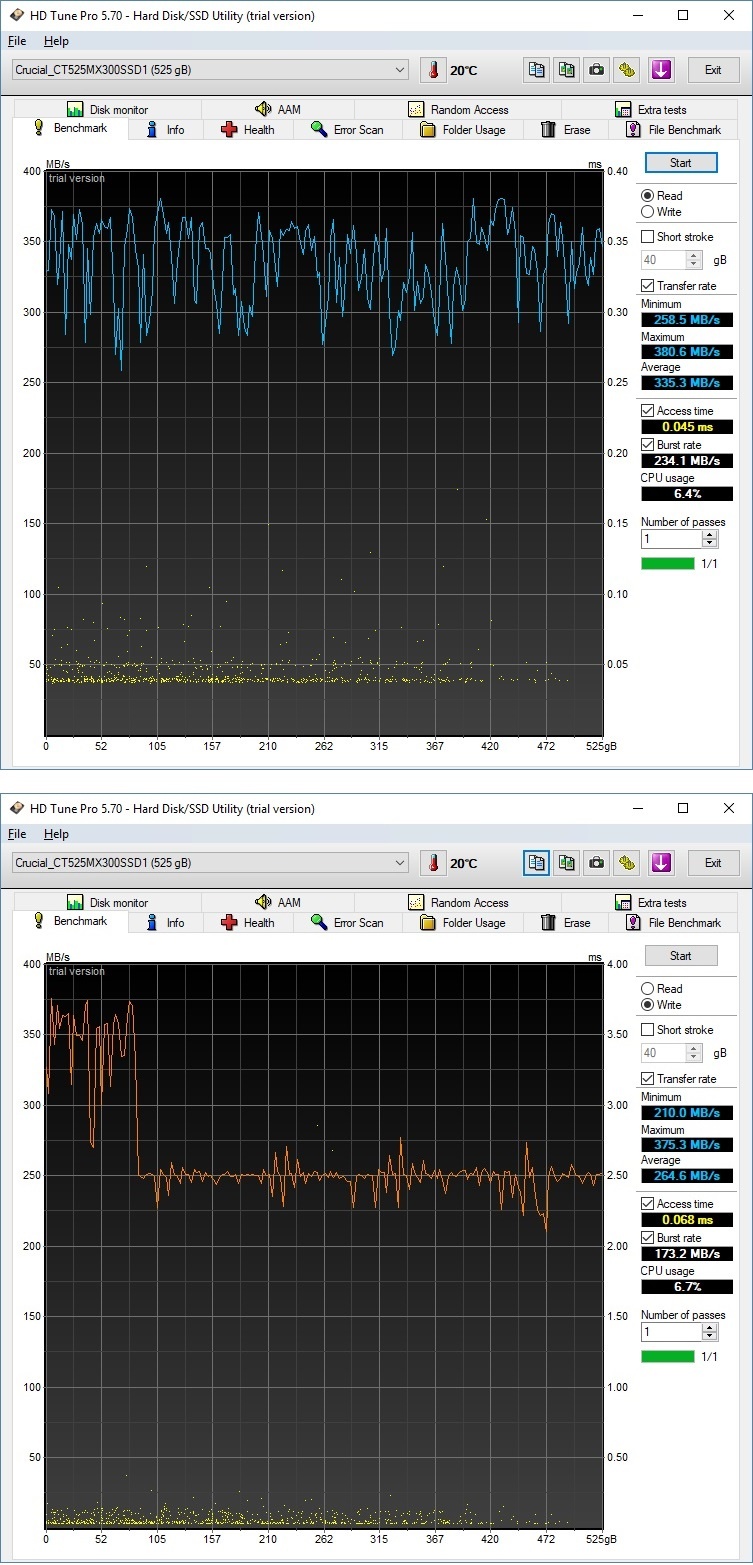Screen dimensions: 753x1565
Task: Open Erase tab in top window
Action: click(x=566, y=130)
